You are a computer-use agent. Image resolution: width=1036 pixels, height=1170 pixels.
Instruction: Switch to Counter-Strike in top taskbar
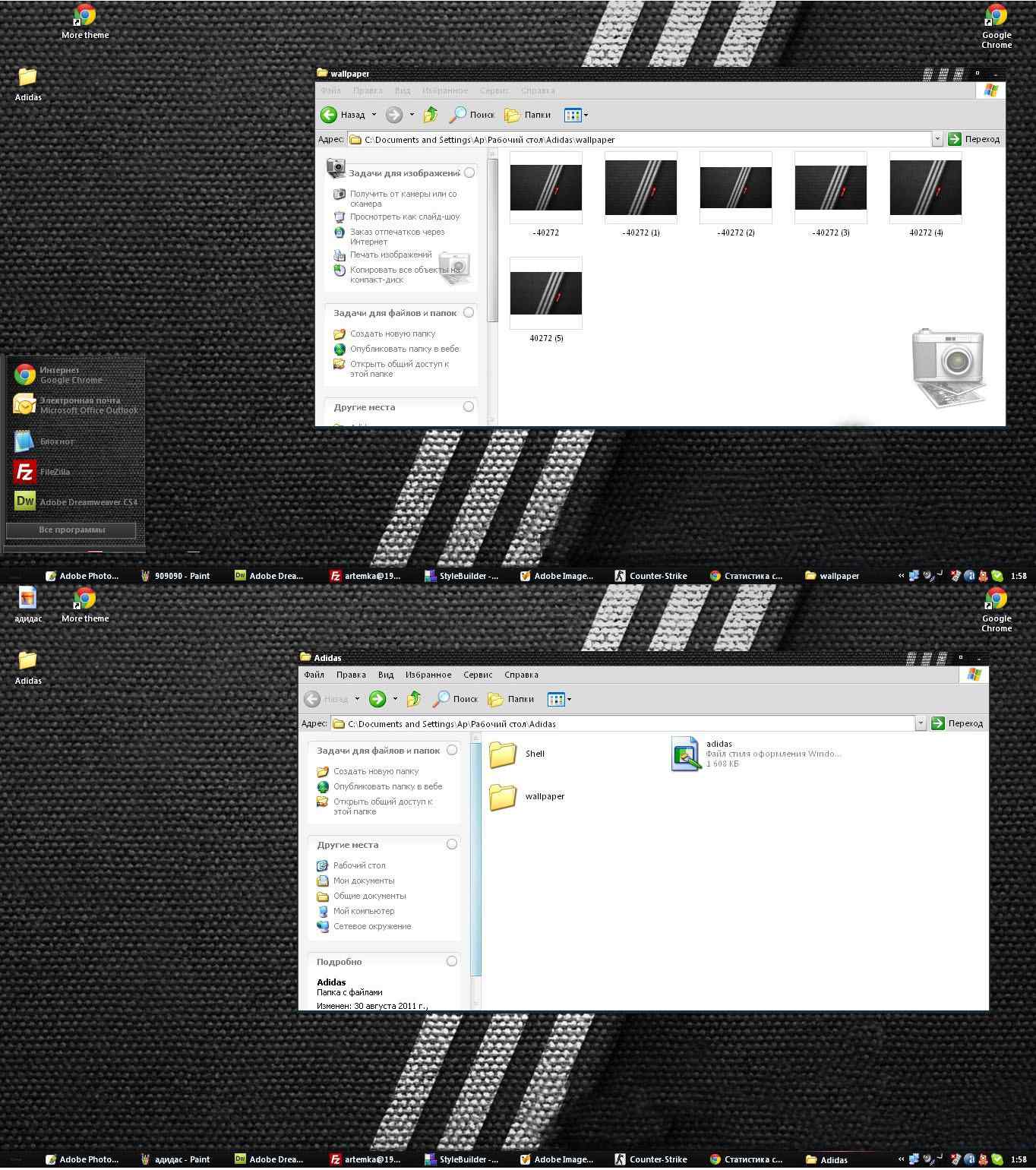tap(652, 576)
